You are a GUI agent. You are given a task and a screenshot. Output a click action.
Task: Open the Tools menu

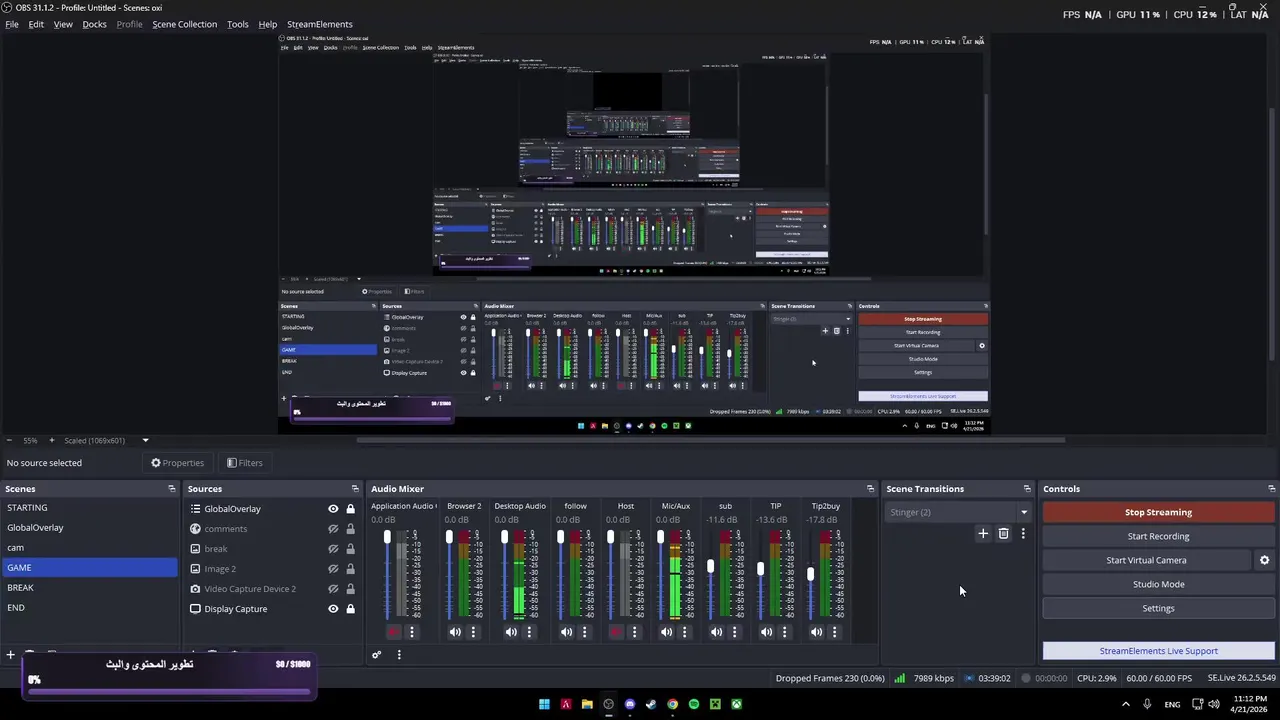click(238, 24)
